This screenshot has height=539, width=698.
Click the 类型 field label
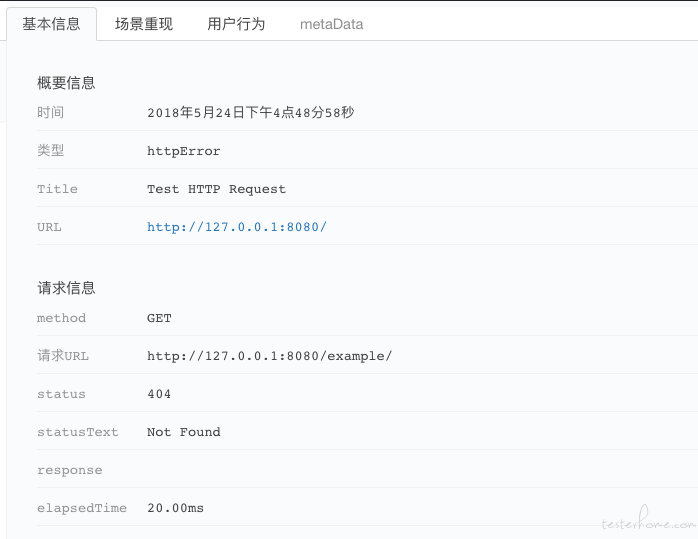(50, 150)
